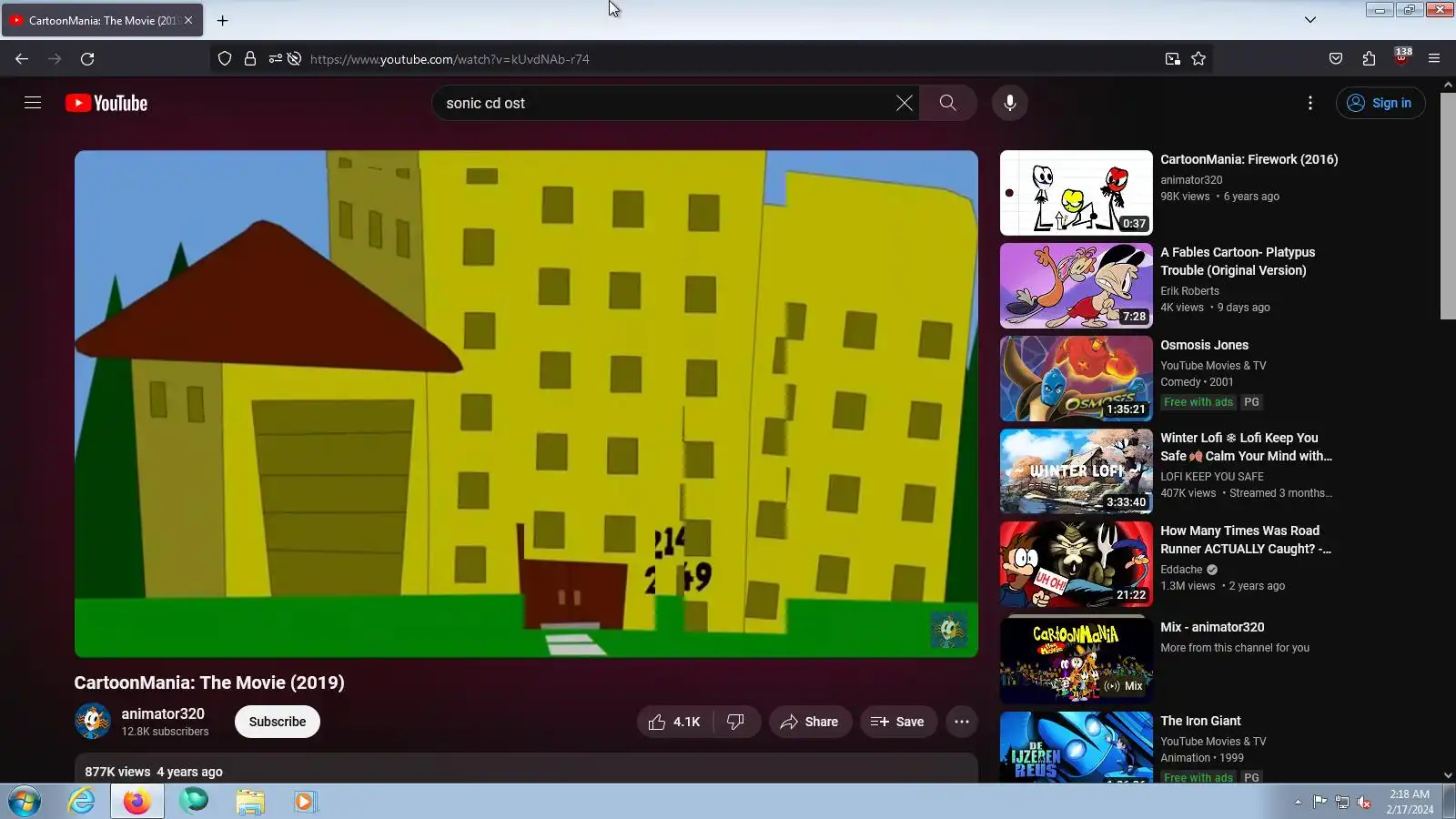Click the 877K views description line
Screen dimensions: 1456x819
(x=154, y=772)
